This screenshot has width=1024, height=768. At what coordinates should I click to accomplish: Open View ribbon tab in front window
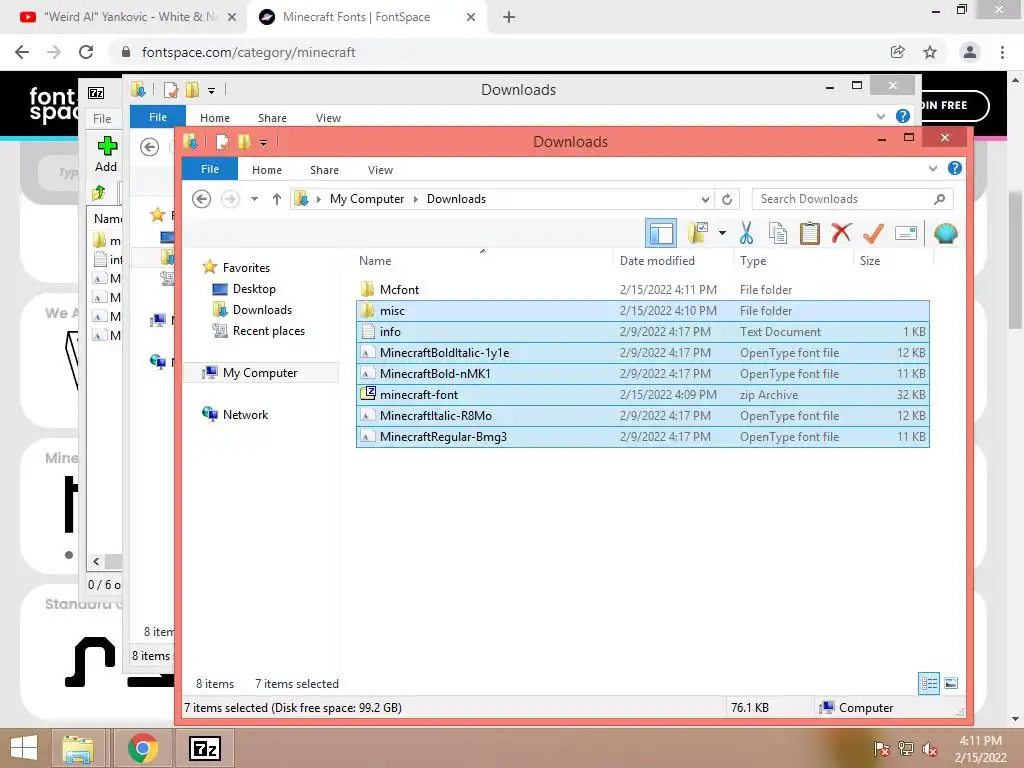[380, 170]
